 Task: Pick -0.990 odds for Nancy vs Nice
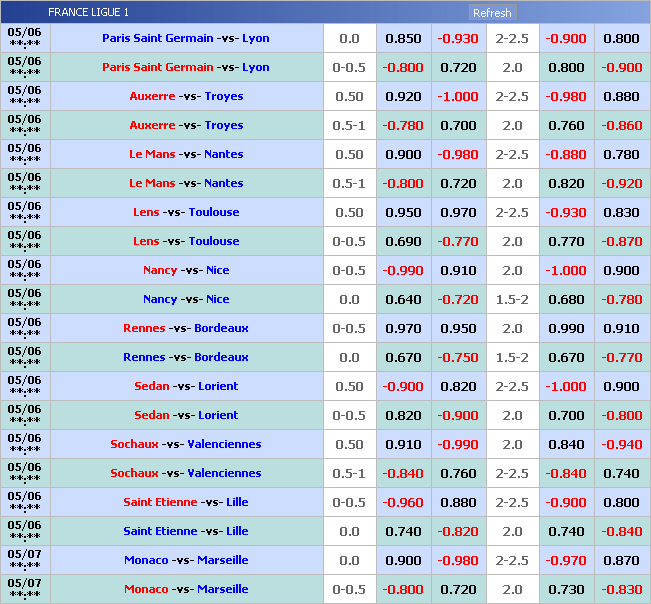(403, 271)
